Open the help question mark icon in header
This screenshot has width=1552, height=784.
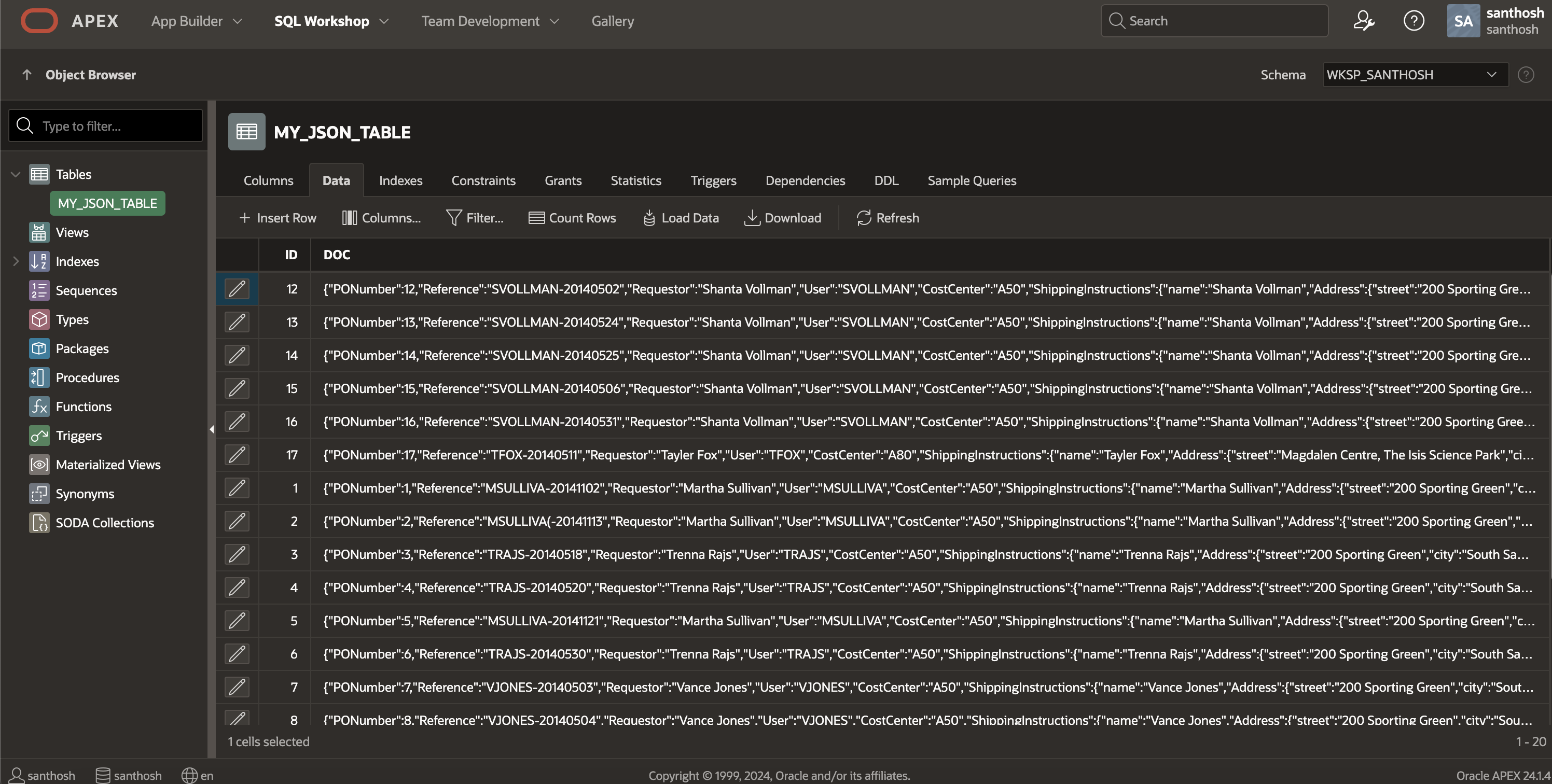[x=1414, y=21]
